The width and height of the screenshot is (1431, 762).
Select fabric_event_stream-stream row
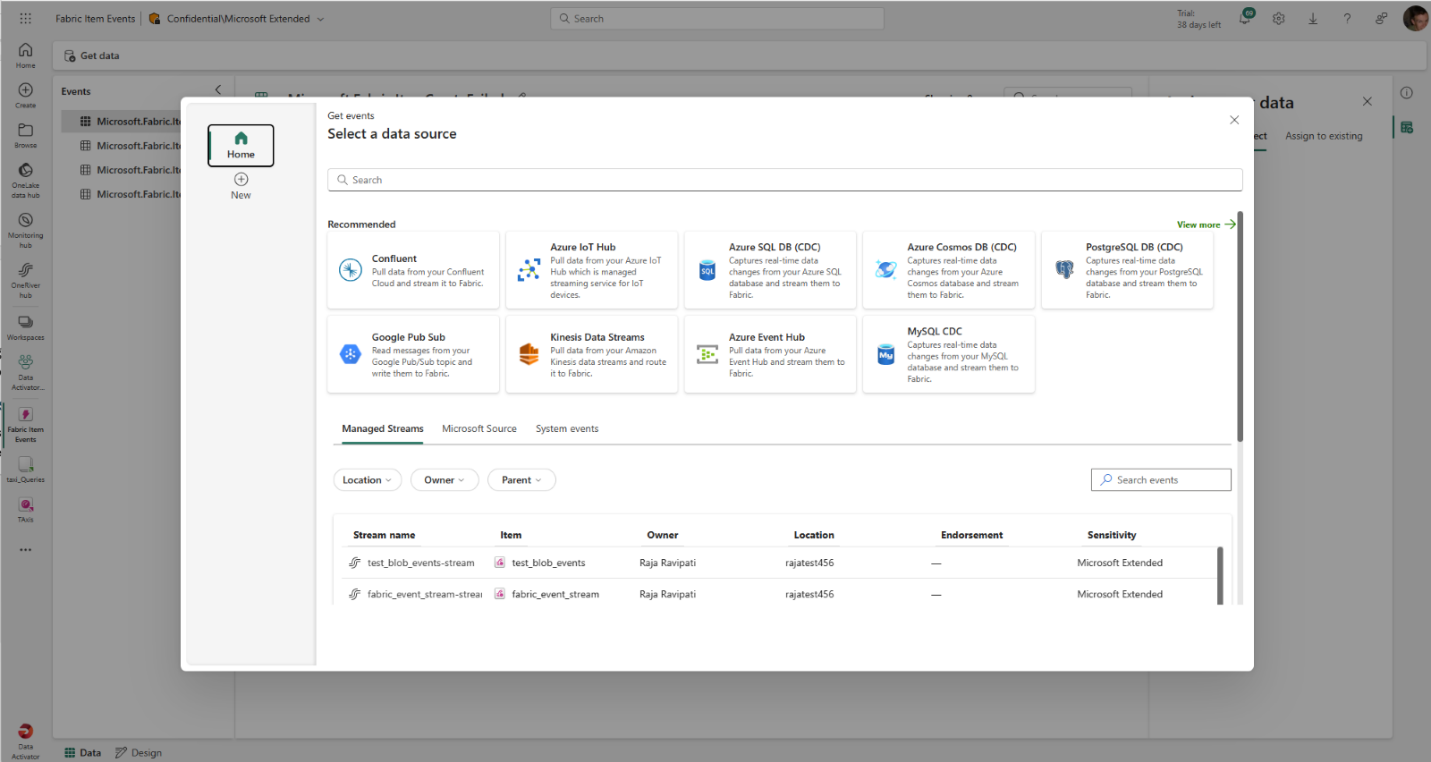777,594
